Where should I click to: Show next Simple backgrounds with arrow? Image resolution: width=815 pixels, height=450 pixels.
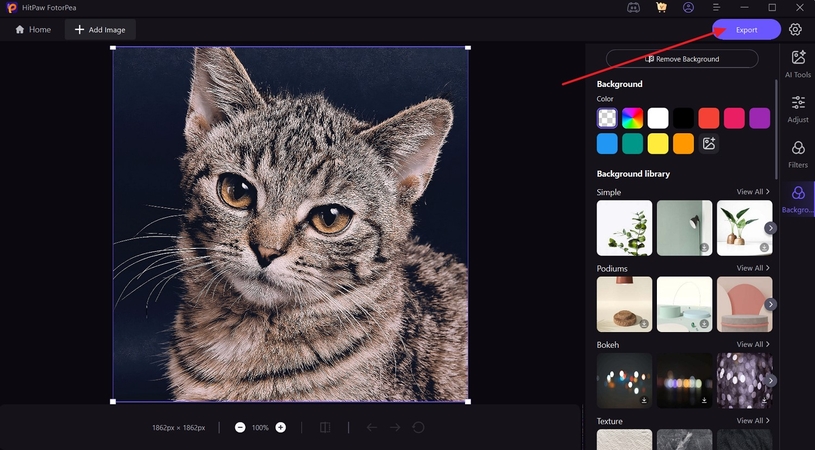pos(770,228)
